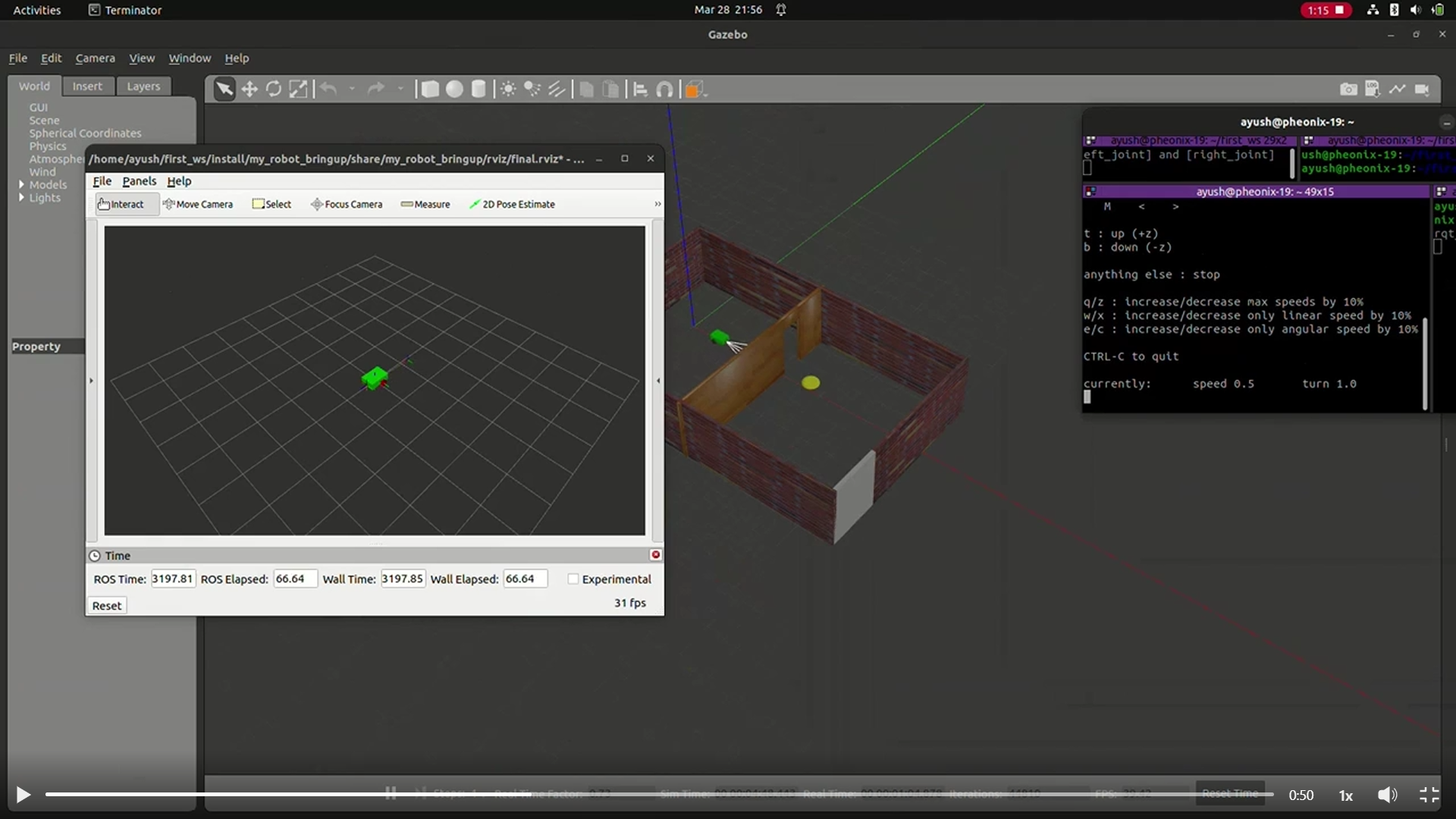
Task: Open the Panels menu in RViz
Action: tap(139, 181)
